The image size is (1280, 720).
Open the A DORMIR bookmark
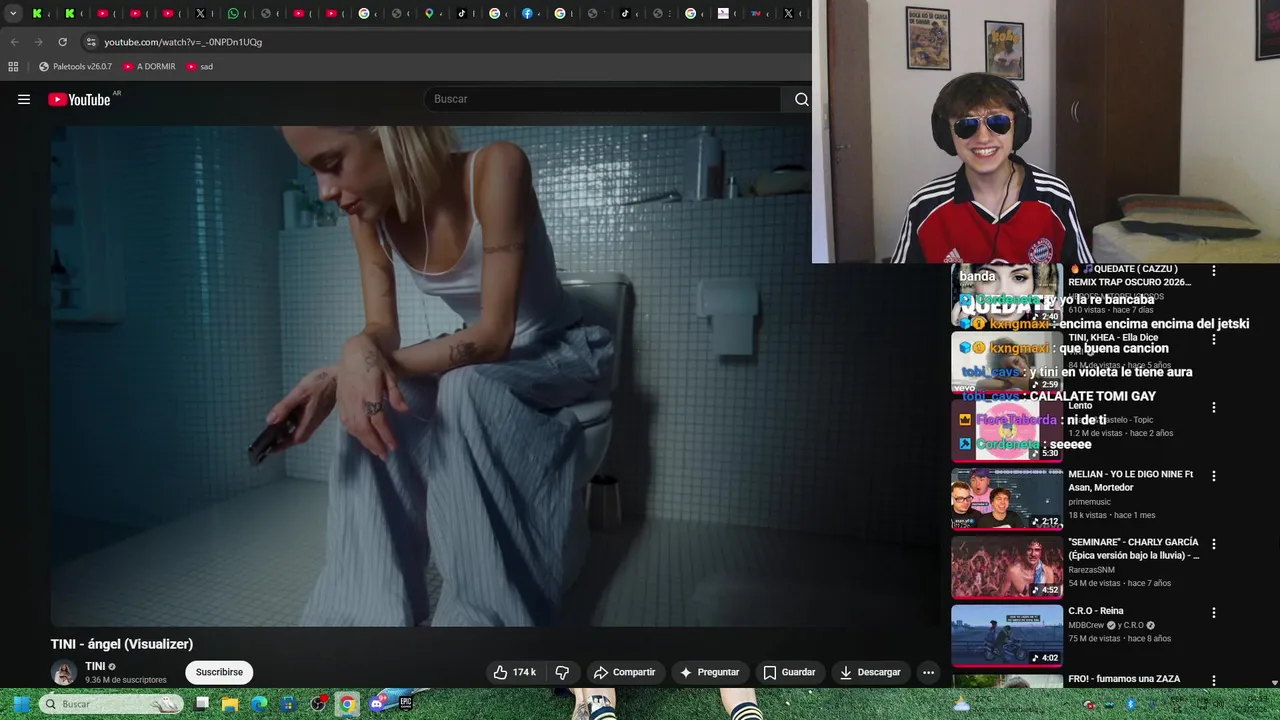click(149, 66)
